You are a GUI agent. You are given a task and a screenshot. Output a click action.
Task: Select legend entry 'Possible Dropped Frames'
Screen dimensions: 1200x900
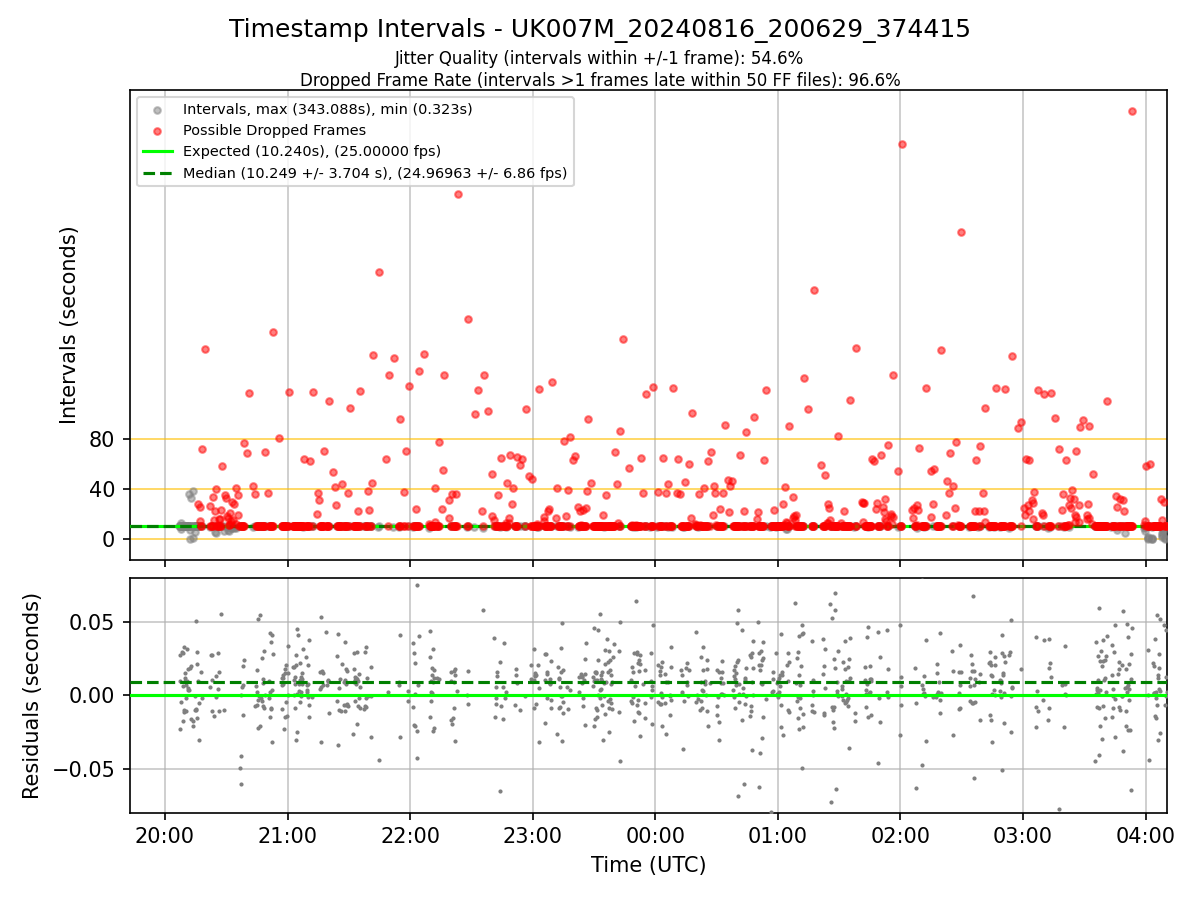(274, 130)
